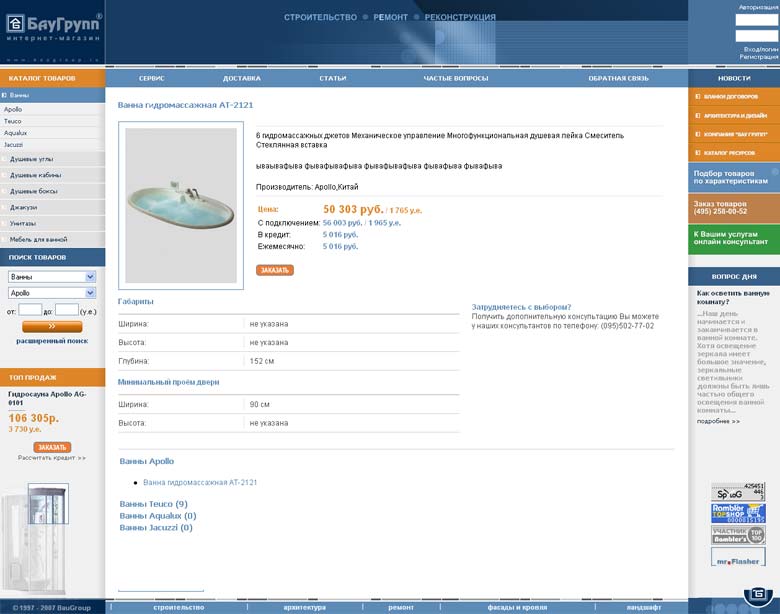
Task: Open Подбор товаров по характеристикам banner
Action: (x=734, y=177)
